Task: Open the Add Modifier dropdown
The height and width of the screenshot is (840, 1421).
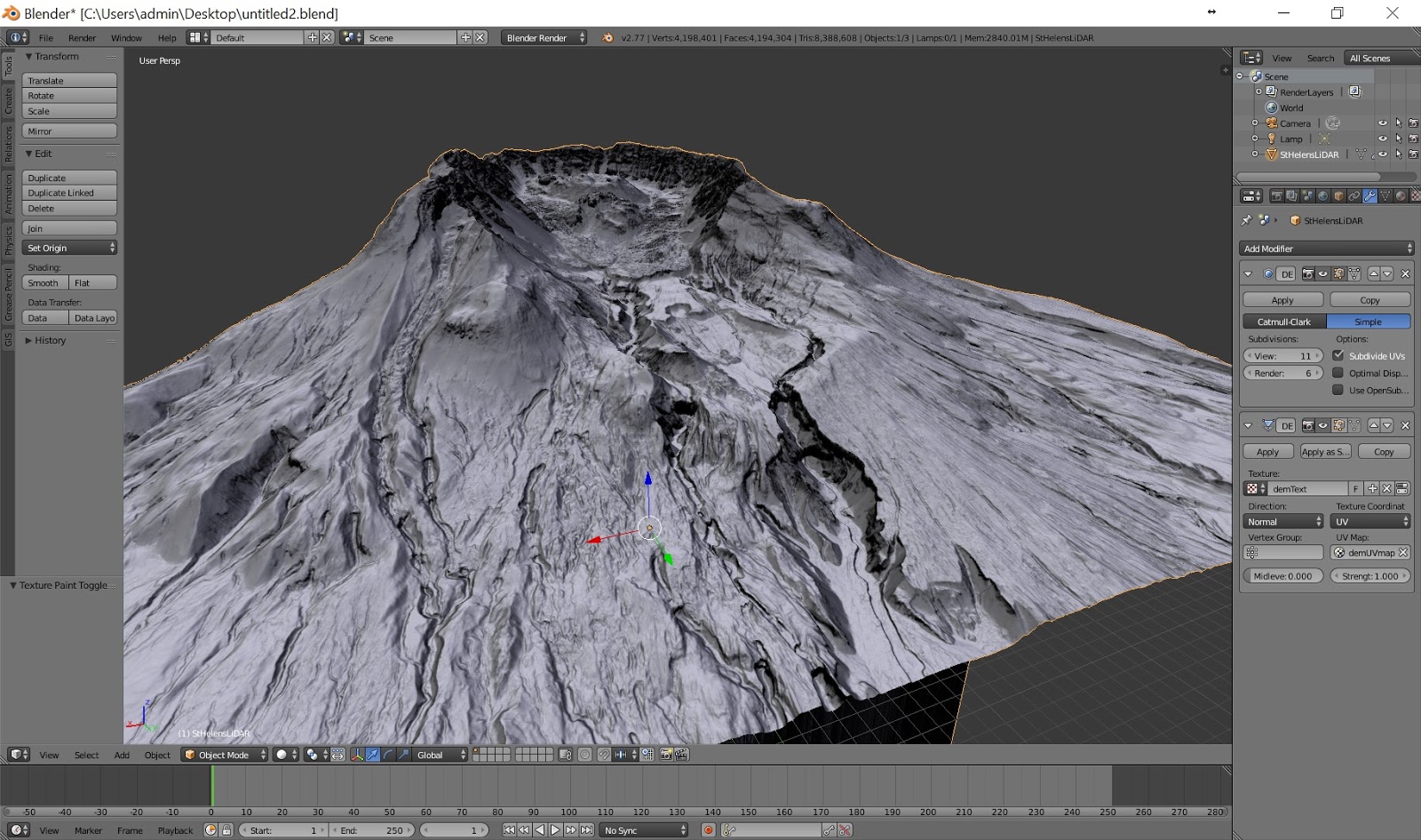Action: click(1326, 249)
